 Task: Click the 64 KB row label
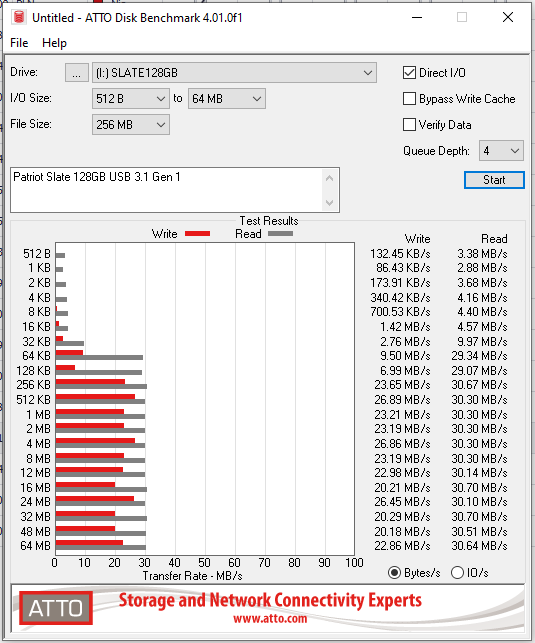coord(37,356)
